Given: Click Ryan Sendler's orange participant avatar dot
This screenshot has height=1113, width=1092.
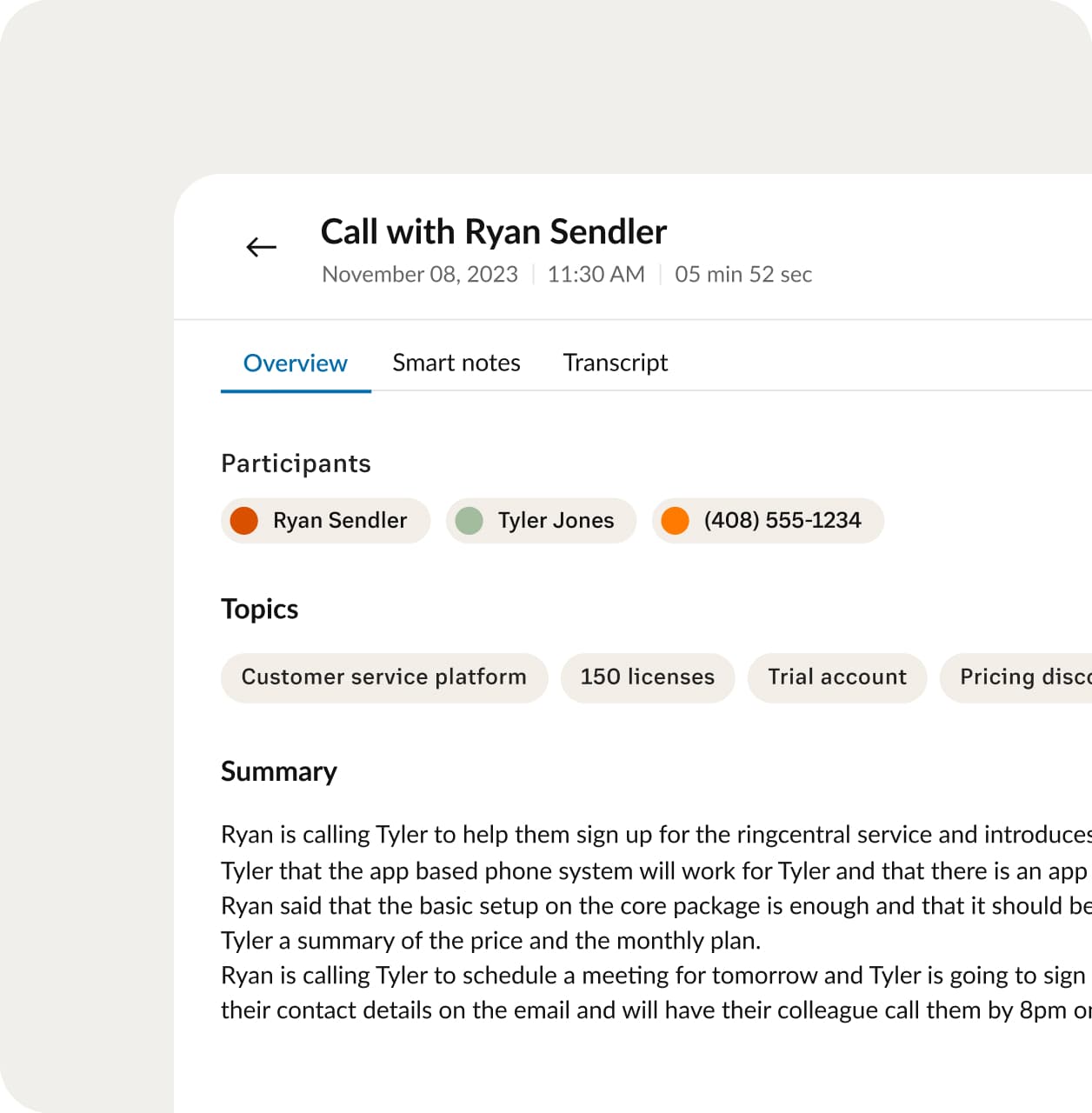Looking at the screenshot, I should [247, 521].
